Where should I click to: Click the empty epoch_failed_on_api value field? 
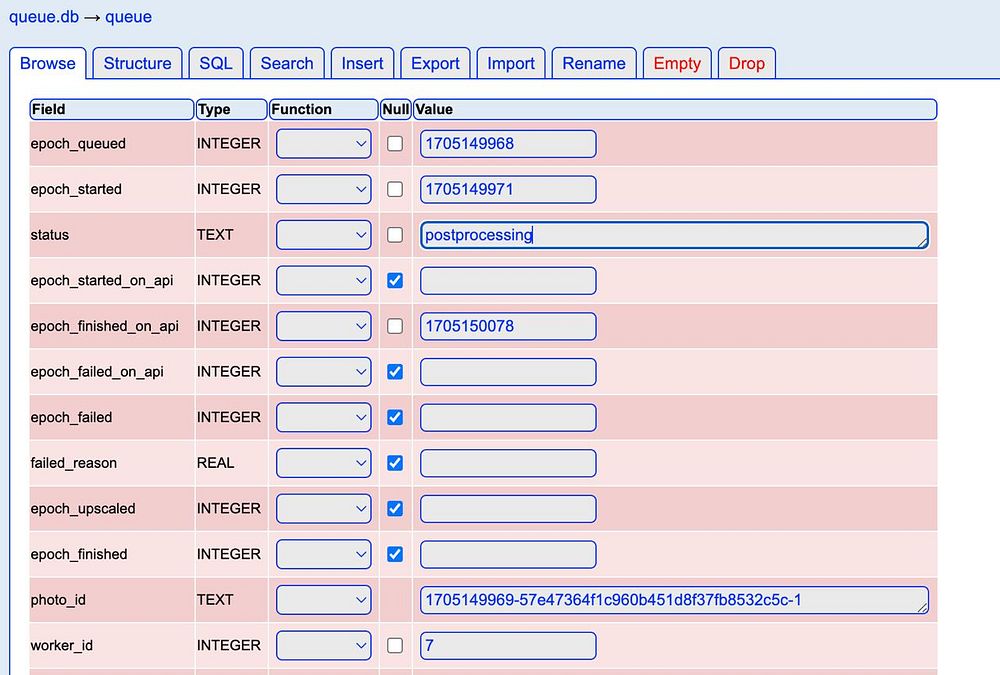[x=508, y=372]
